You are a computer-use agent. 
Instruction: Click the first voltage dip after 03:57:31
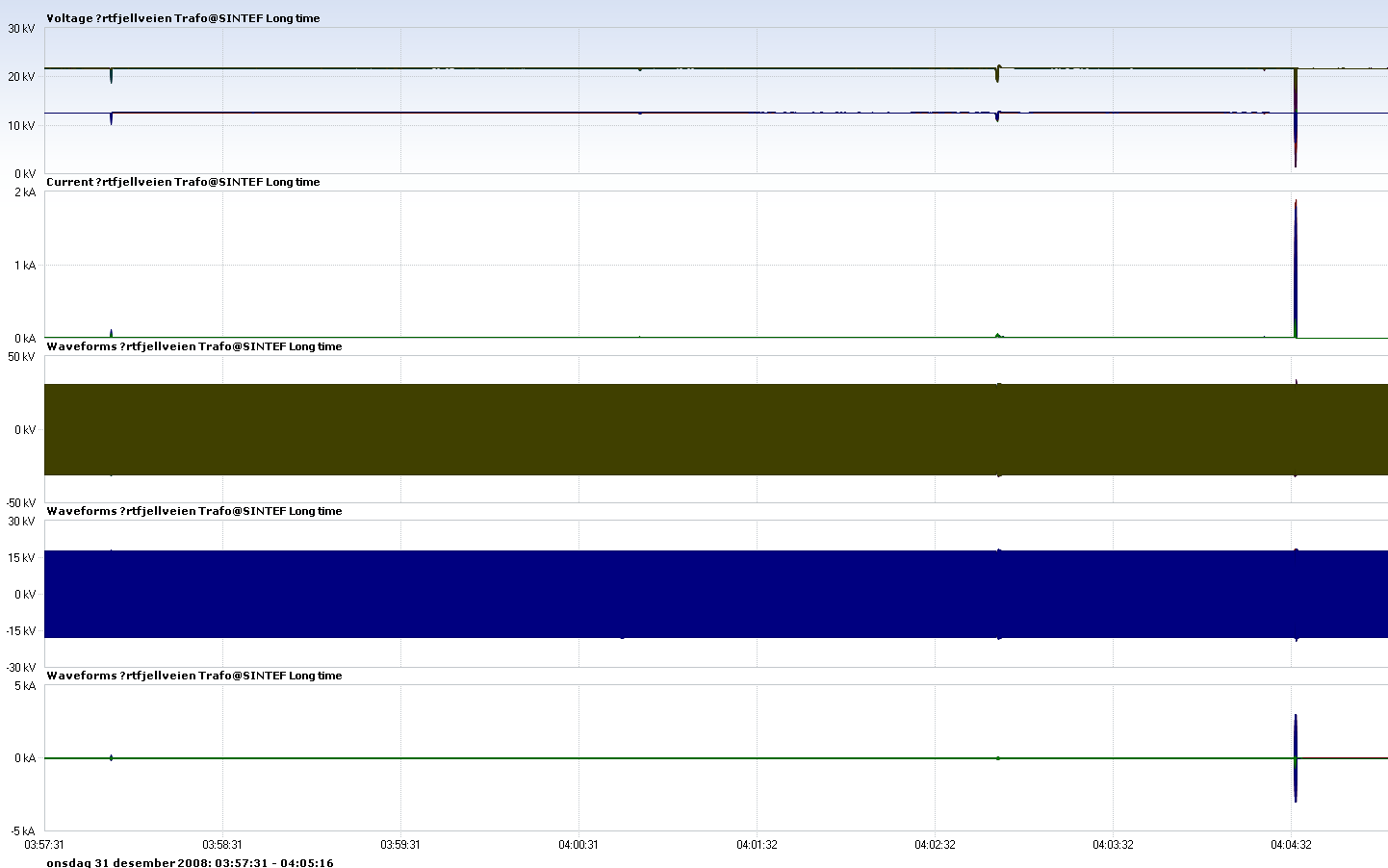tap(111, 76)
